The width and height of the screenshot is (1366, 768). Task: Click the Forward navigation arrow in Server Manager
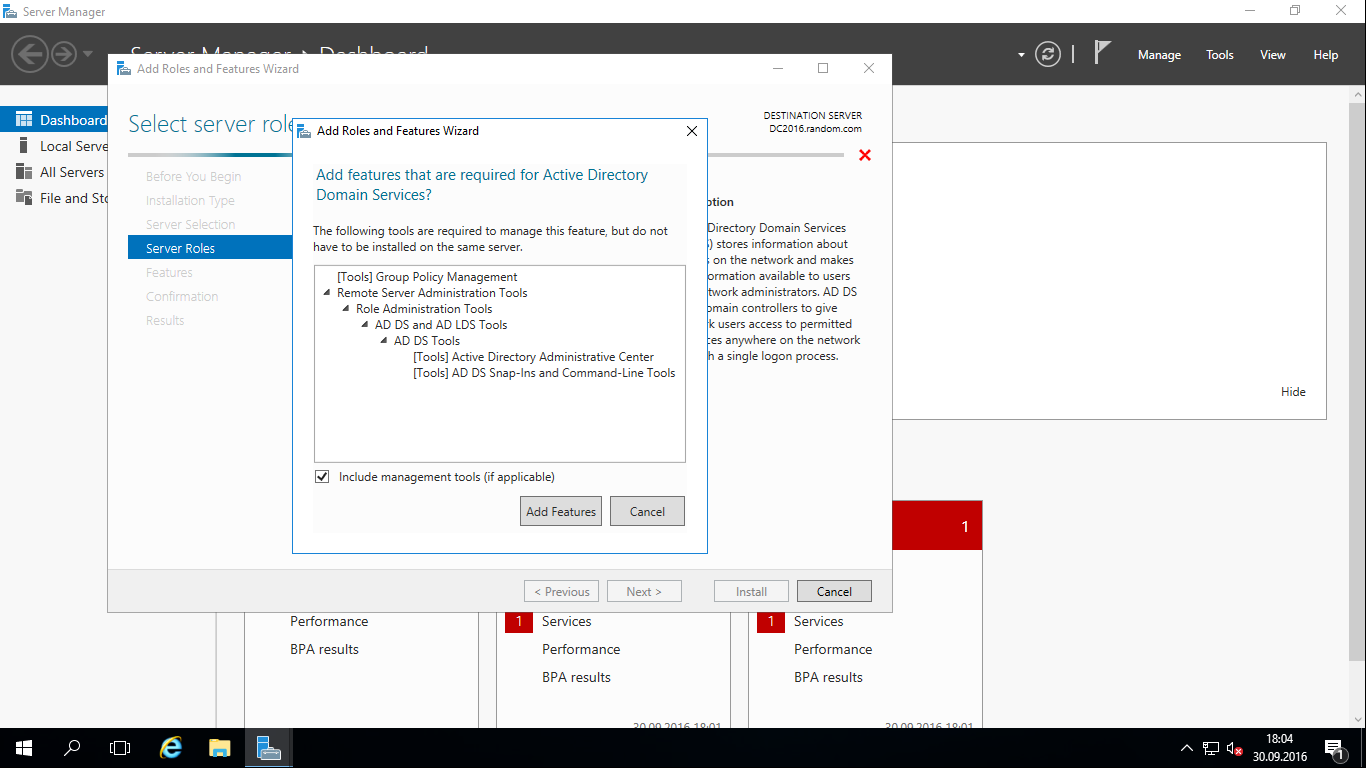[64, 53]
